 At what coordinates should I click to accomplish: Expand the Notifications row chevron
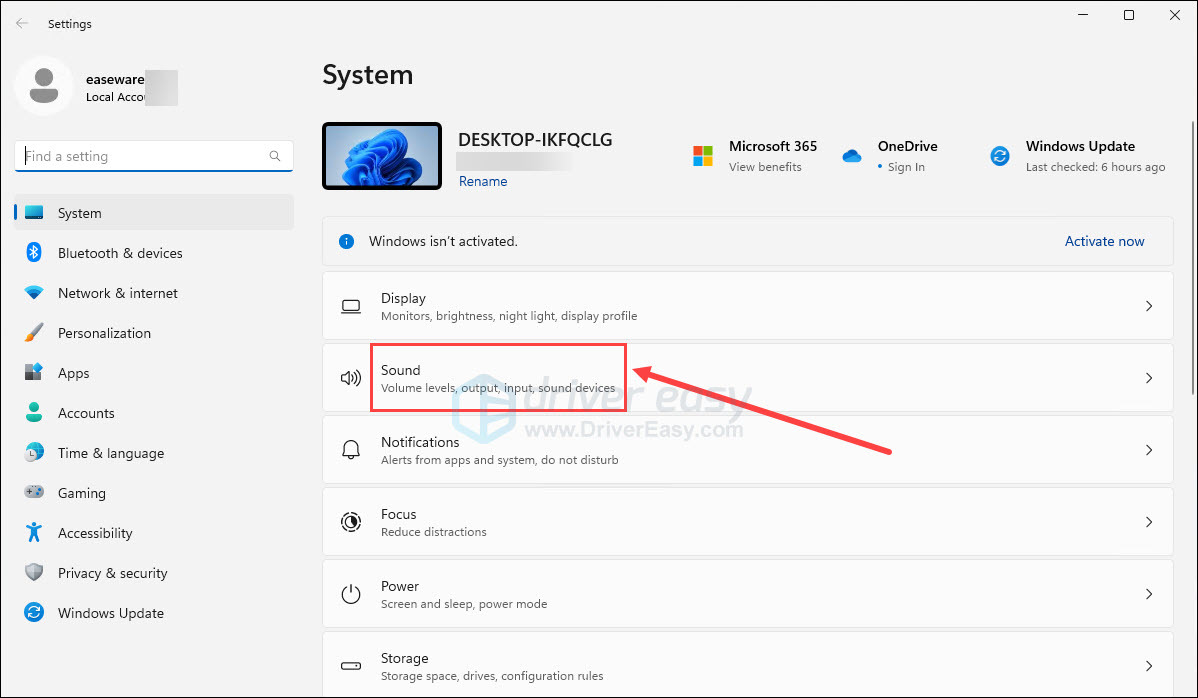[1149, 450]
